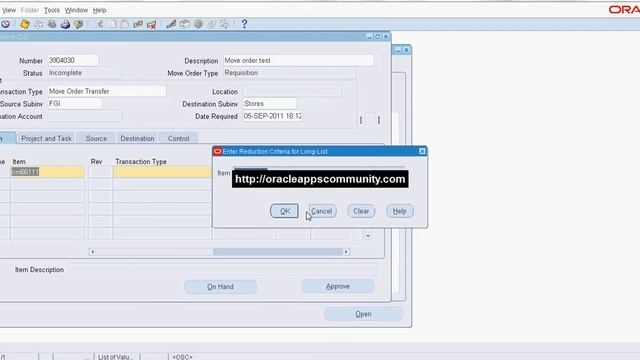
Task: Click the descriptive flexfield bracket box in header
Action: pos(369,120)
